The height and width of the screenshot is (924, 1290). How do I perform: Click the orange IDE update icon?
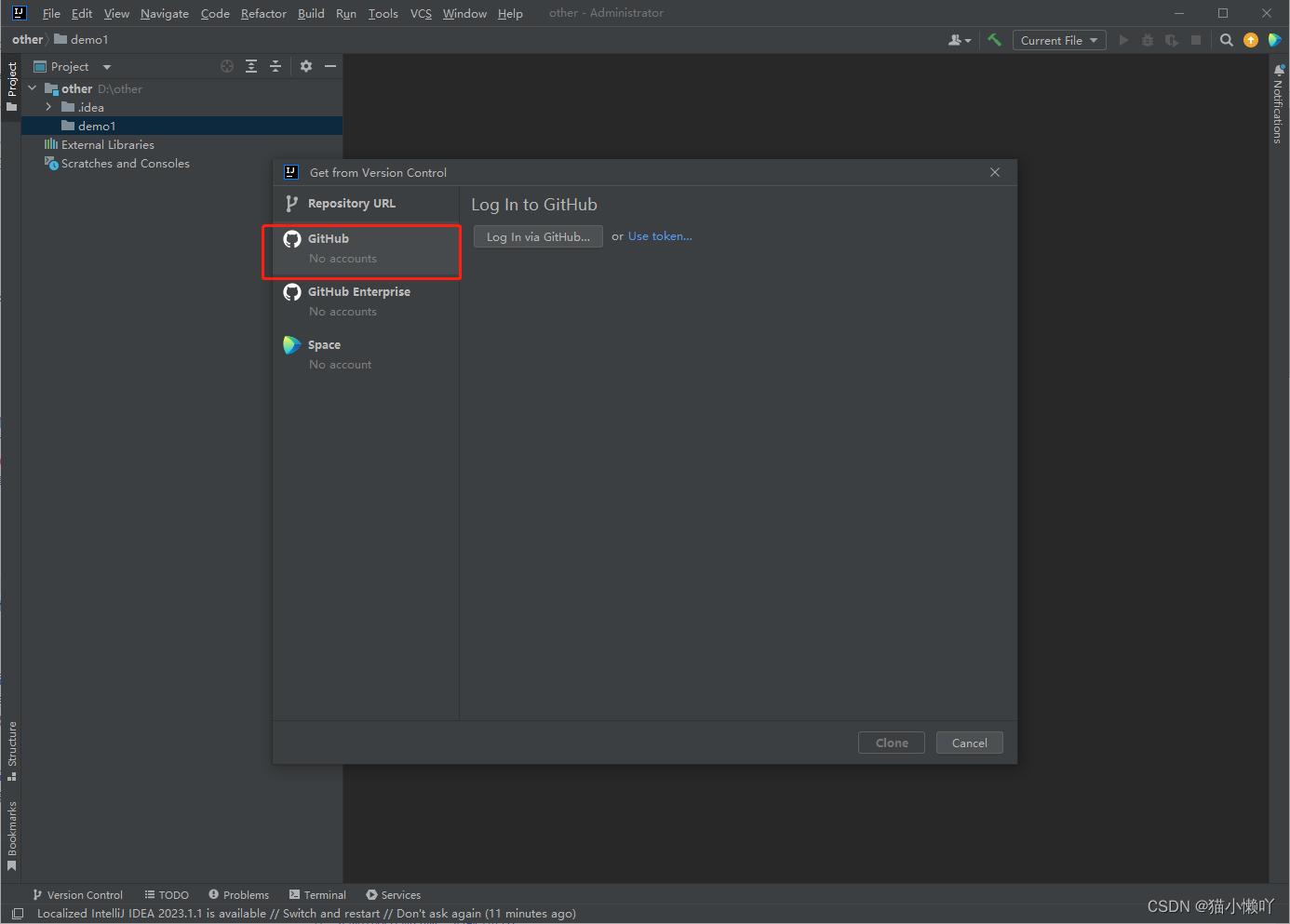[1251, 40]
